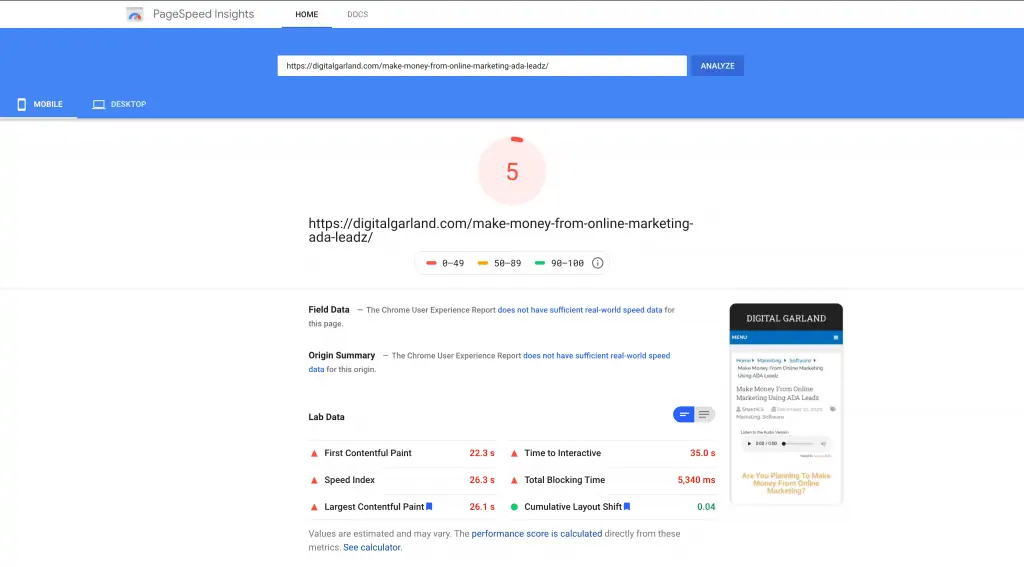Click the mobile phone icon
This screenshot has width=1024, height=567.
point(22,105)
